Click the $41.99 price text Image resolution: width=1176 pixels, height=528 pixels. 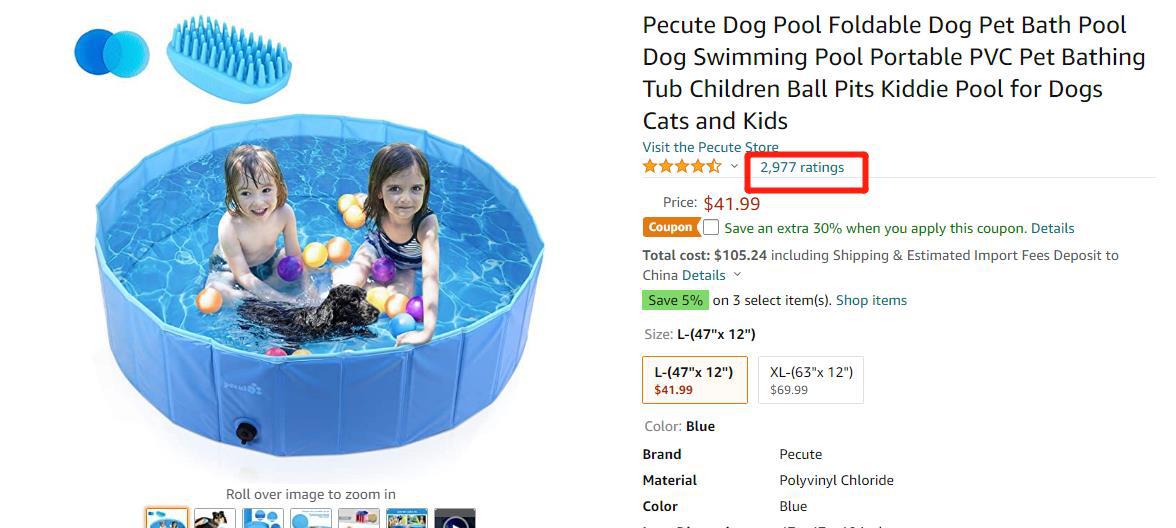coord(732,204)
